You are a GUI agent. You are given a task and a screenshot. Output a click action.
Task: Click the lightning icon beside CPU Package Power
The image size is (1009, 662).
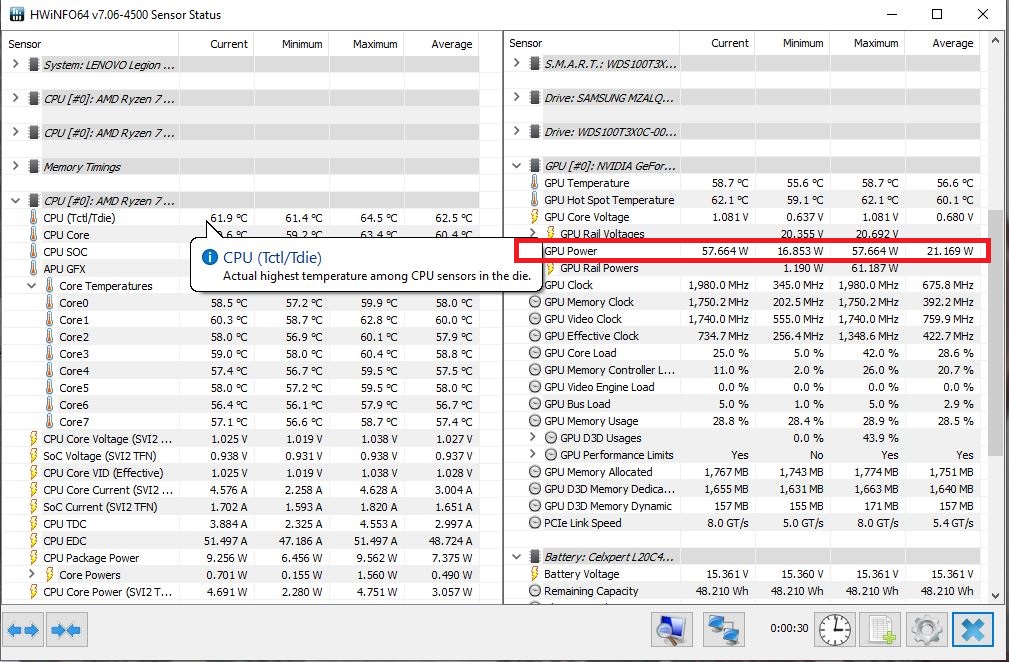coord(33,558)
